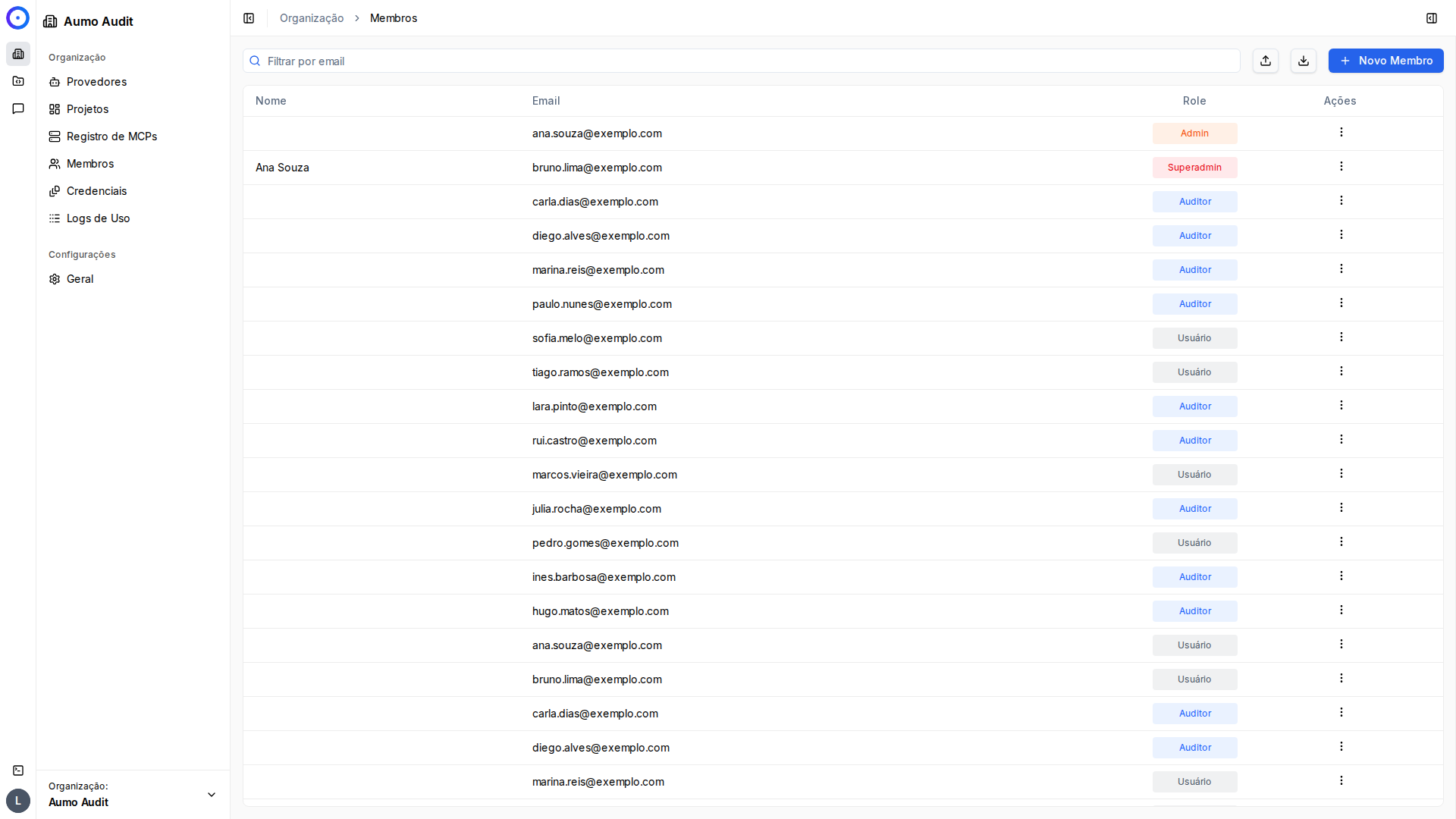The height and width of the screenshot is (819, 1456).
Task: Expand the organization switcher chevron
Action: point(212,795)
